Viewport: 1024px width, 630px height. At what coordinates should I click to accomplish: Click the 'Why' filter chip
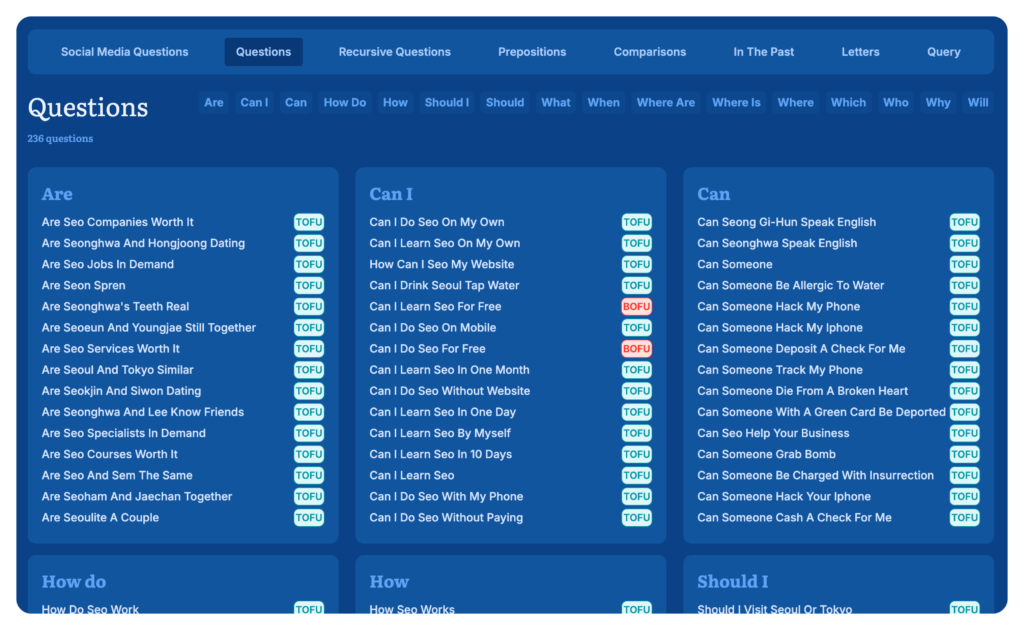[x=937, y=102]
